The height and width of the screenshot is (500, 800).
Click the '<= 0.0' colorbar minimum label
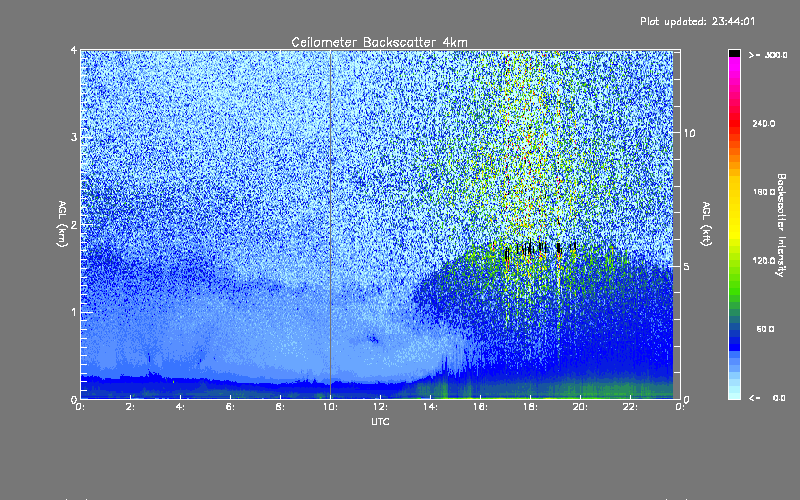click(768, 398)
